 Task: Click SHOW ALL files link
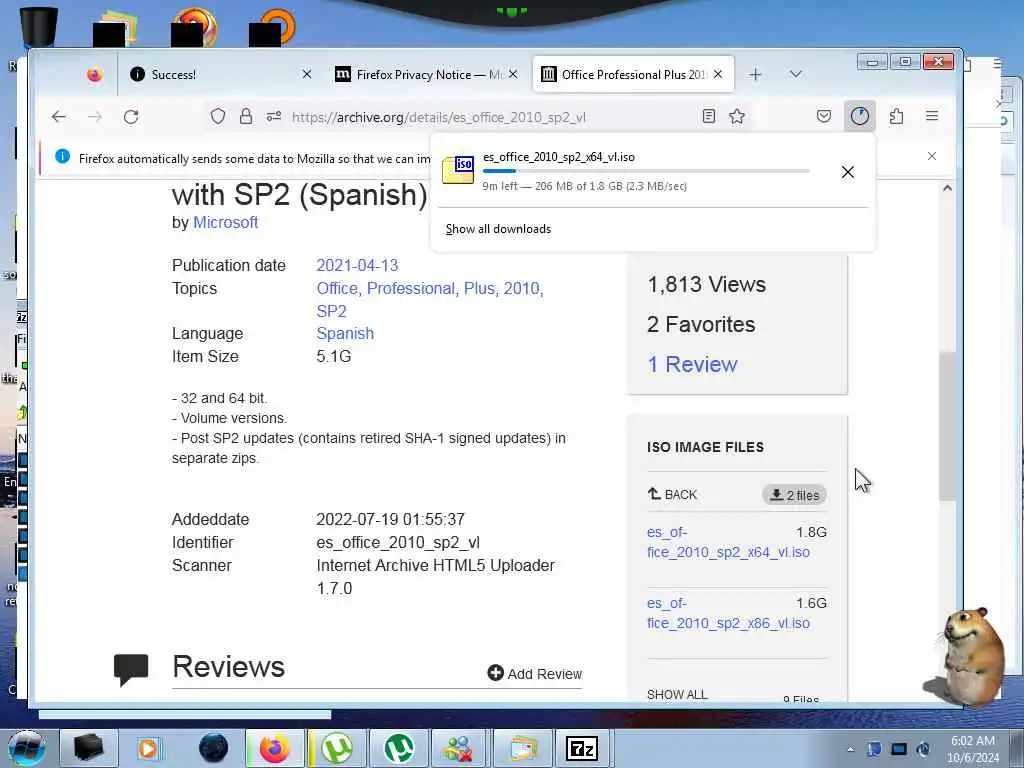[x=677, y=694]
